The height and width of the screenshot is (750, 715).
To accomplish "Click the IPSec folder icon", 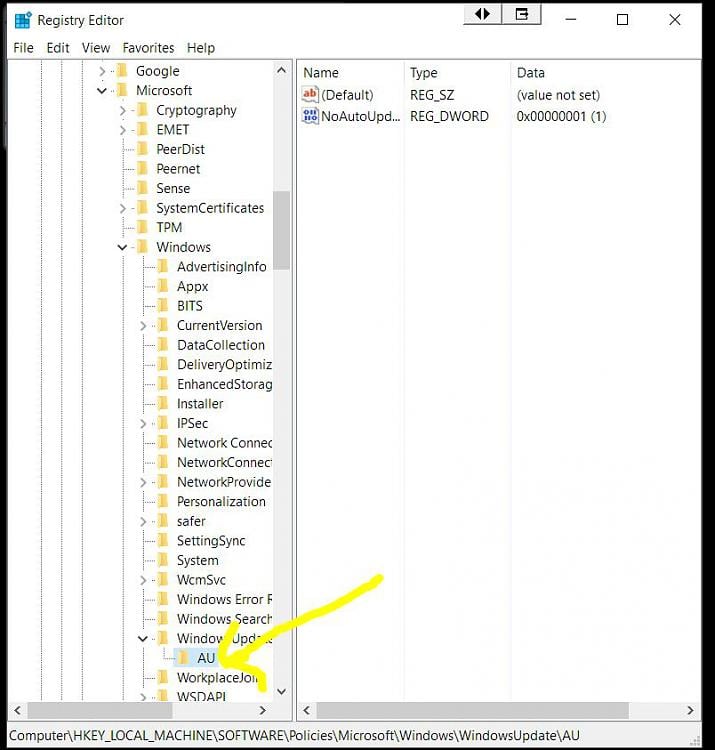I will coord(163,423).
